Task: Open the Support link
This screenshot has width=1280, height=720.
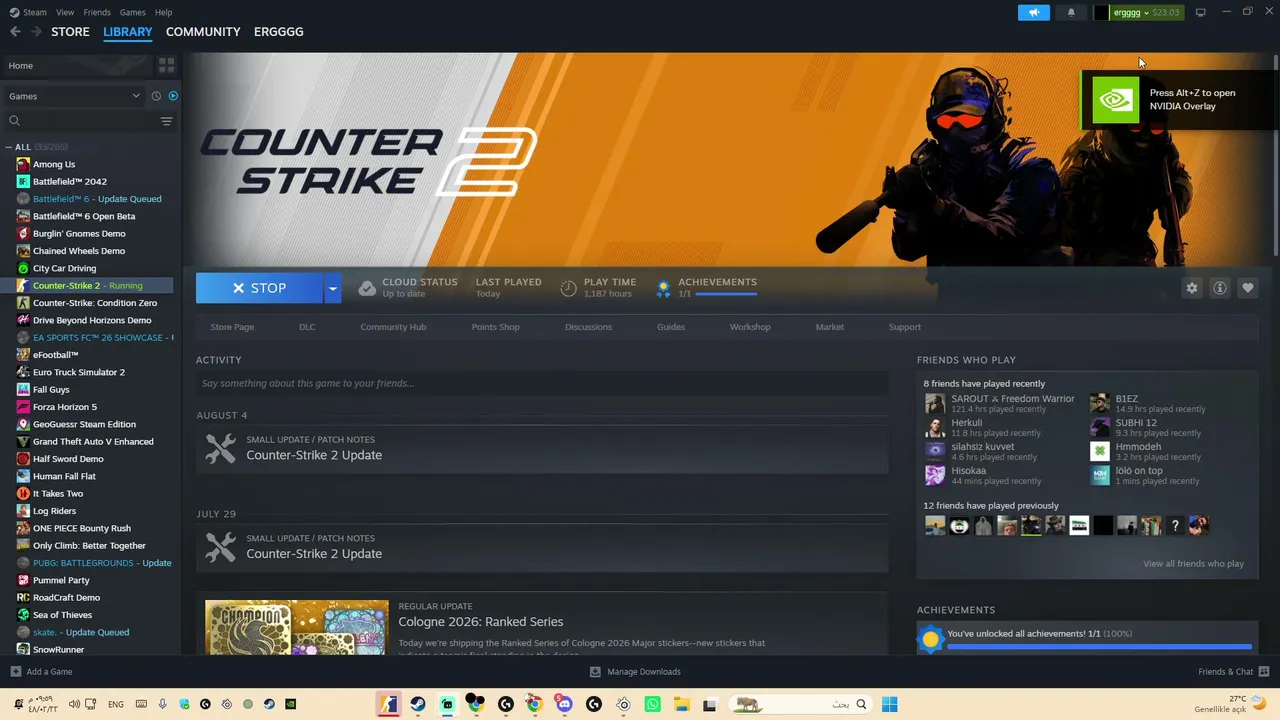Action: pos(905,327)
